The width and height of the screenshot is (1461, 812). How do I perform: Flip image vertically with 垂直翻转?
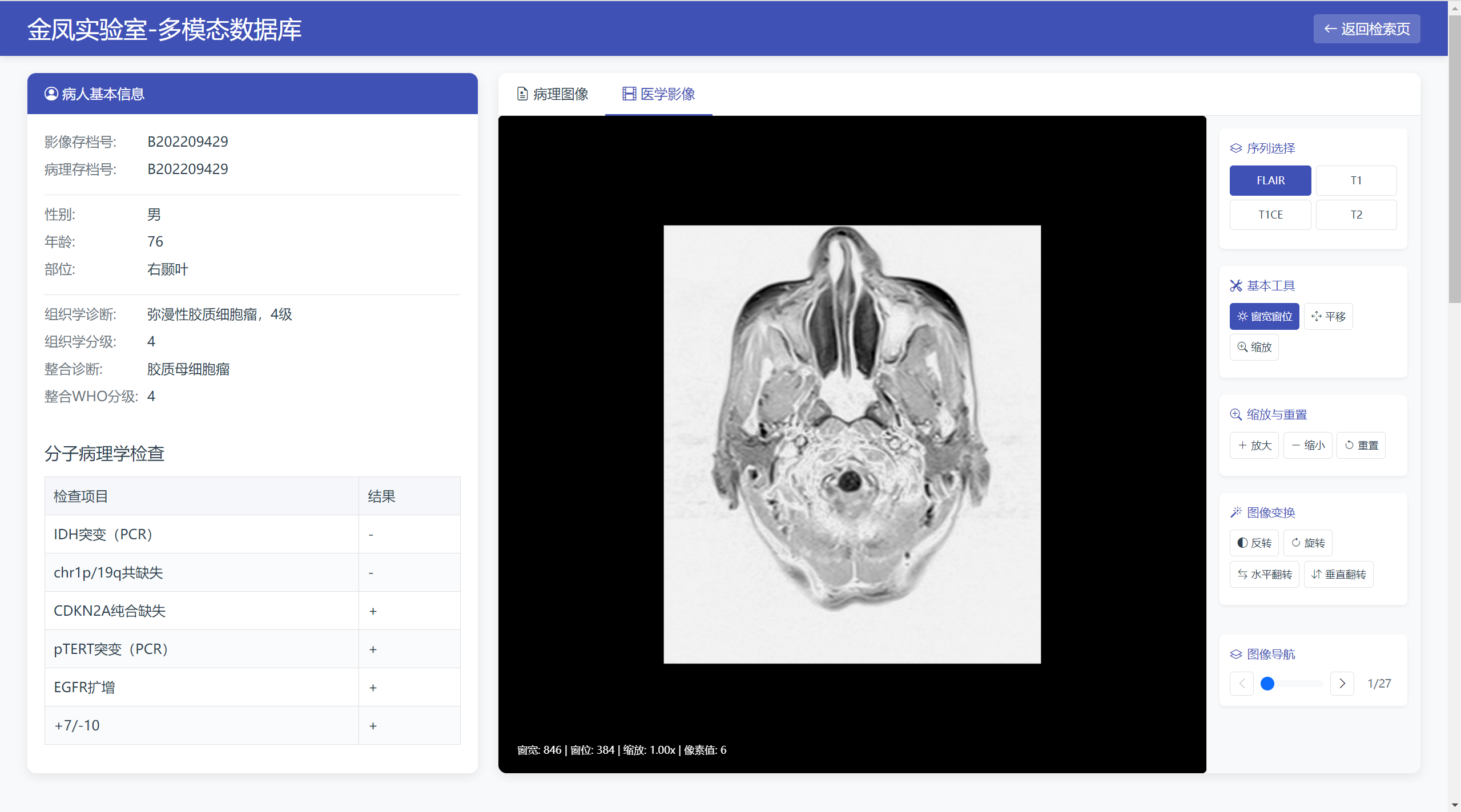pos(1338,575)
